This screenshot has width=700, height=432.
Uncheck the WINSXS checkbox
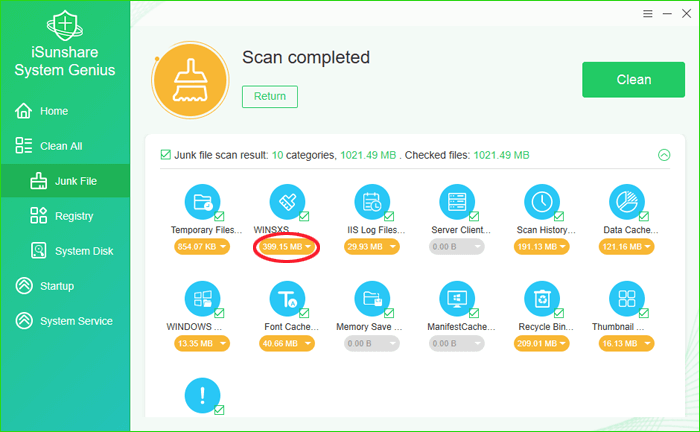pyautogui.click(x=304, y=216)
